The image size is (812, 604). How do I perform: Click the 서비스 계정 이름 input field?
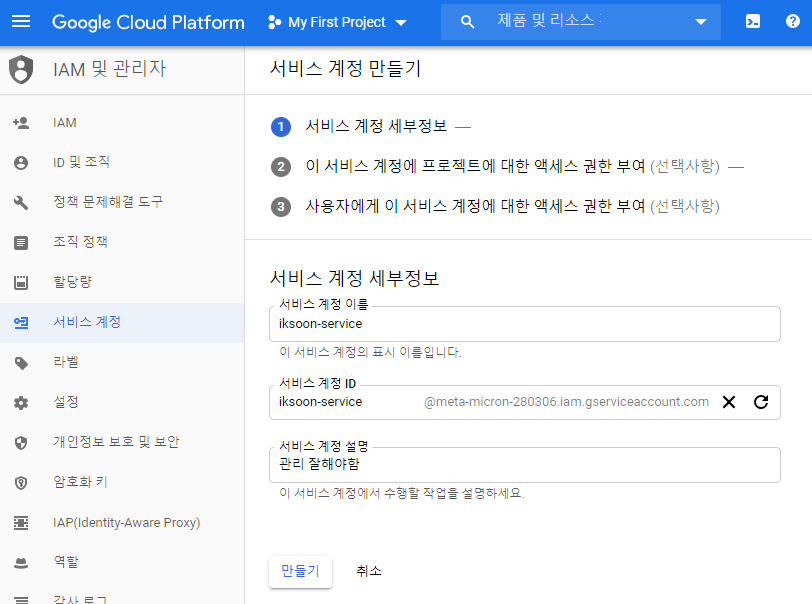tap(525, 324)
